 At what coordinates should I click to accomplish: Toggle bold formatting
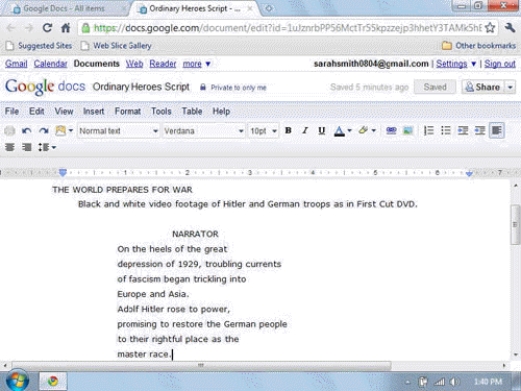pos(288,131)
